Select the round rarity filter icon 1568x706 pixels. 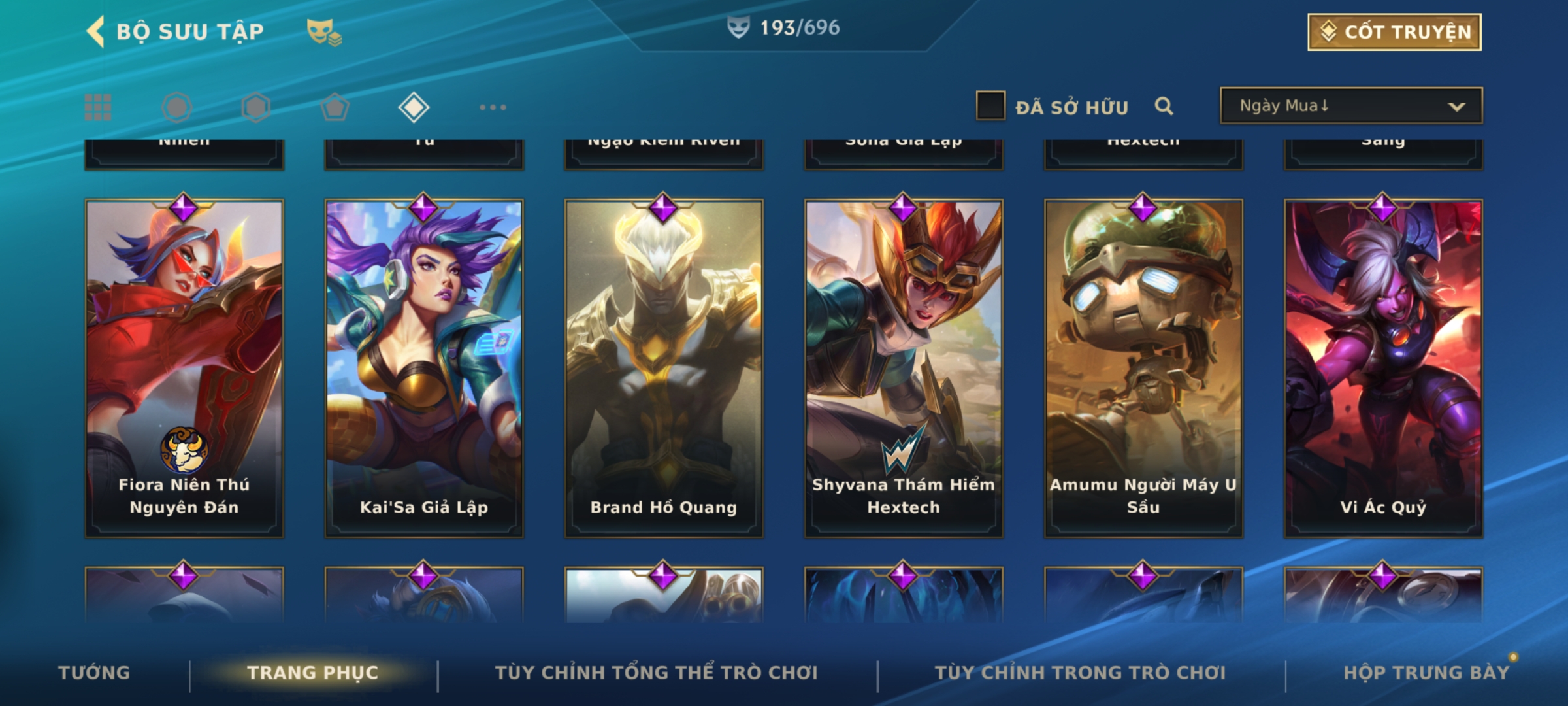point(176,107)
